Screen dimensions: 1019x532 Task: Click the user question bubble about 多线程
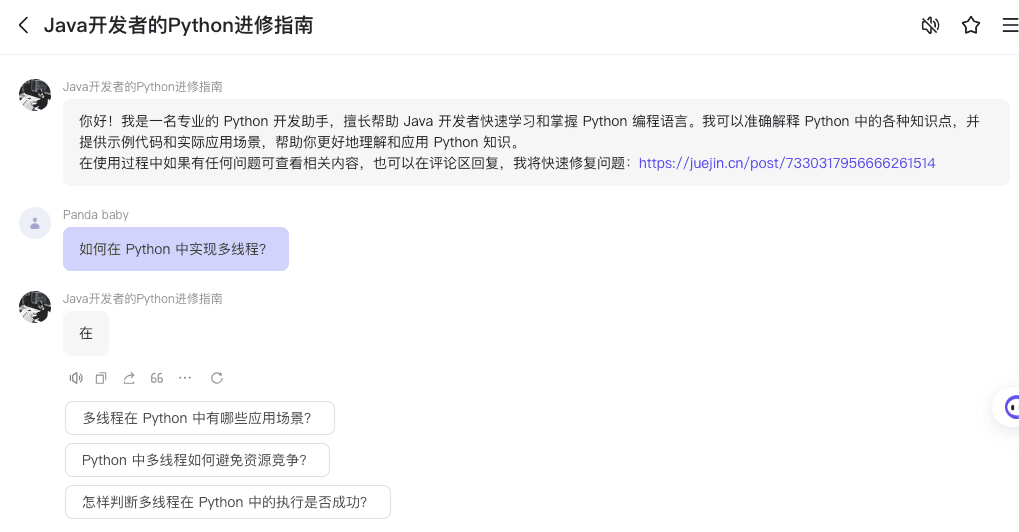(175, 249)
